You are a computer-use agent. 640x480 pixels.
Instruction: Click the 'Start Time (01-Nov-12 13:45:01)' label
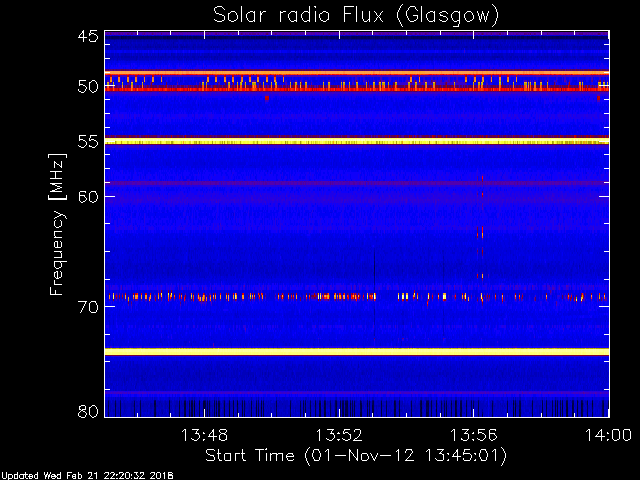(356, 456)
